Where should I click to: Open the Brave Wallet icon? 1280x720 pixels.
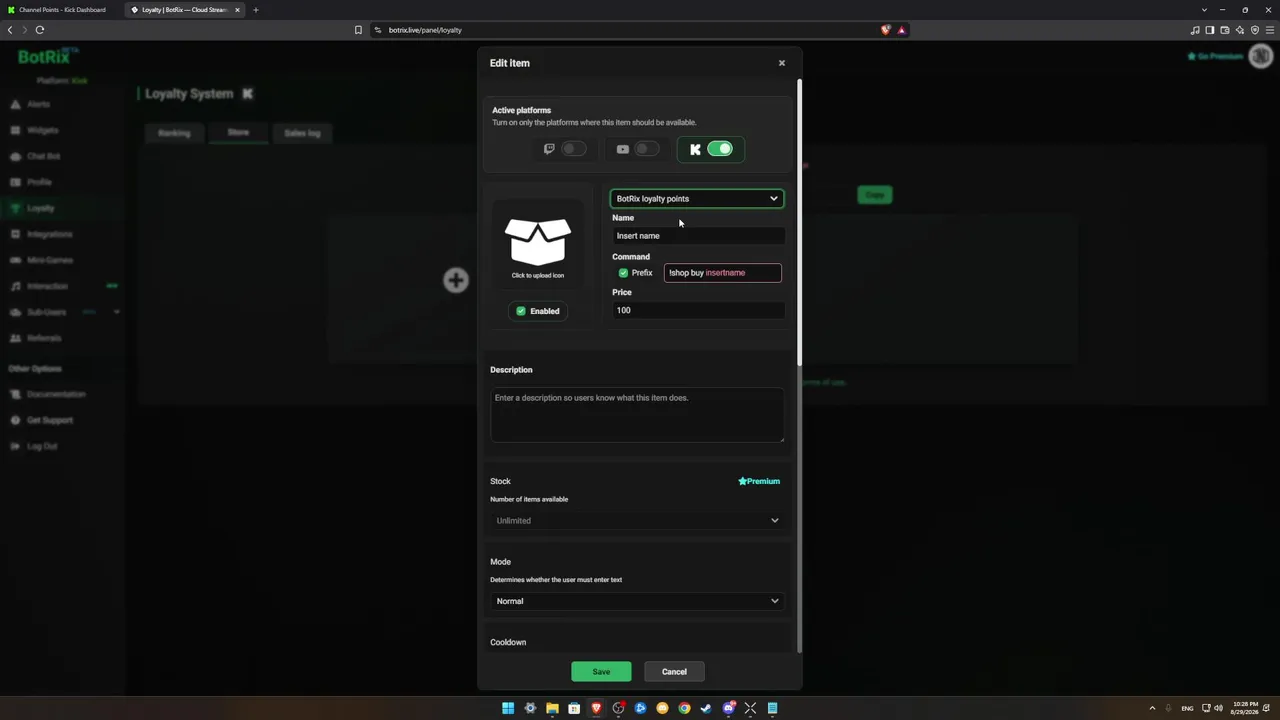pyautogui.click(x=1225, y=30)
